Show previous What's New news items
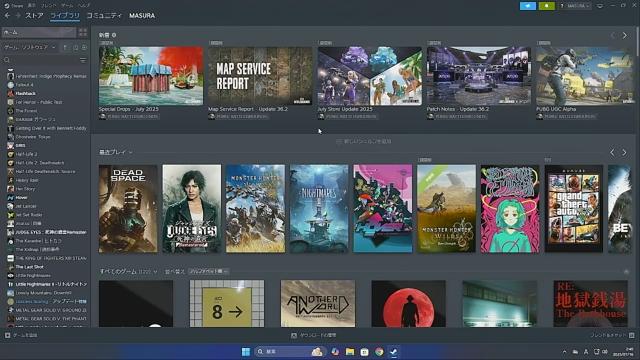Image resolution: width=640 pixels, height=360 pixels. [x=613, y=36]
